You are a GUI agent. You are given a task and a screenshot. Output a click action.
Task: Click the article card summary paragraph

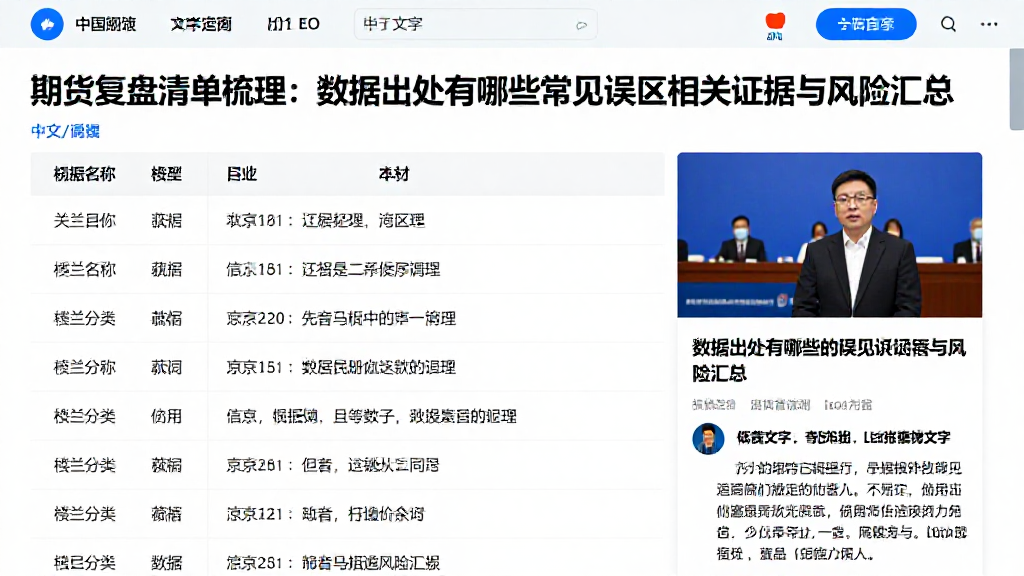pos(841,511)
